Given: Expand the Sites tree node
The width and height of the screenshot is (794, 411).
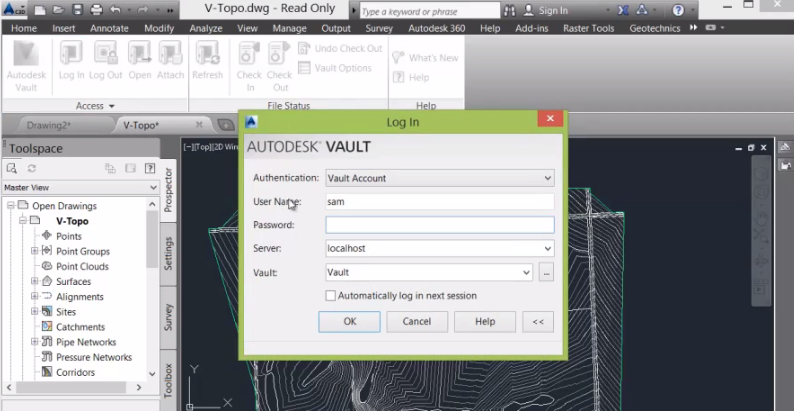Looking at the screenshot, I should pos(34,312).
